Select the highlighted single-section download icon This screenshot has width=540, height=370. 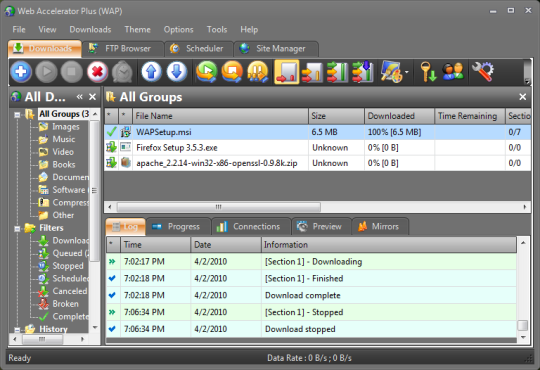[x=287, y=72]
